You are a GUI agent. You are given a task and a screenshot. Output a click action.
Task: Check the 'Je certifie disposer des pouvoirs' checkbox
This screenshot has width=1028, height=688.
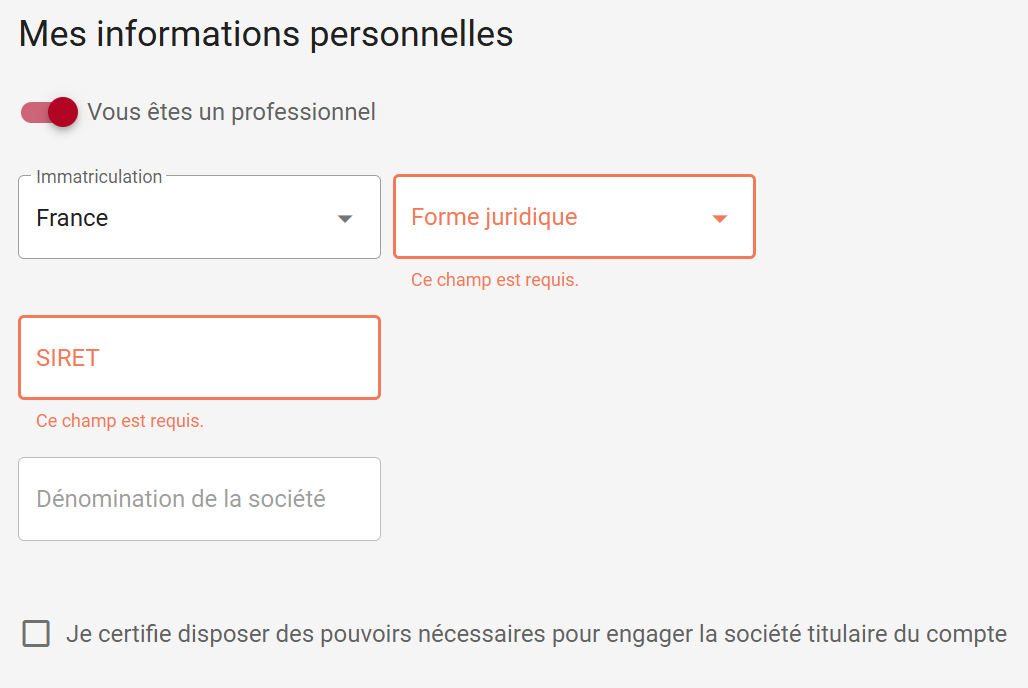click(36, 634)
